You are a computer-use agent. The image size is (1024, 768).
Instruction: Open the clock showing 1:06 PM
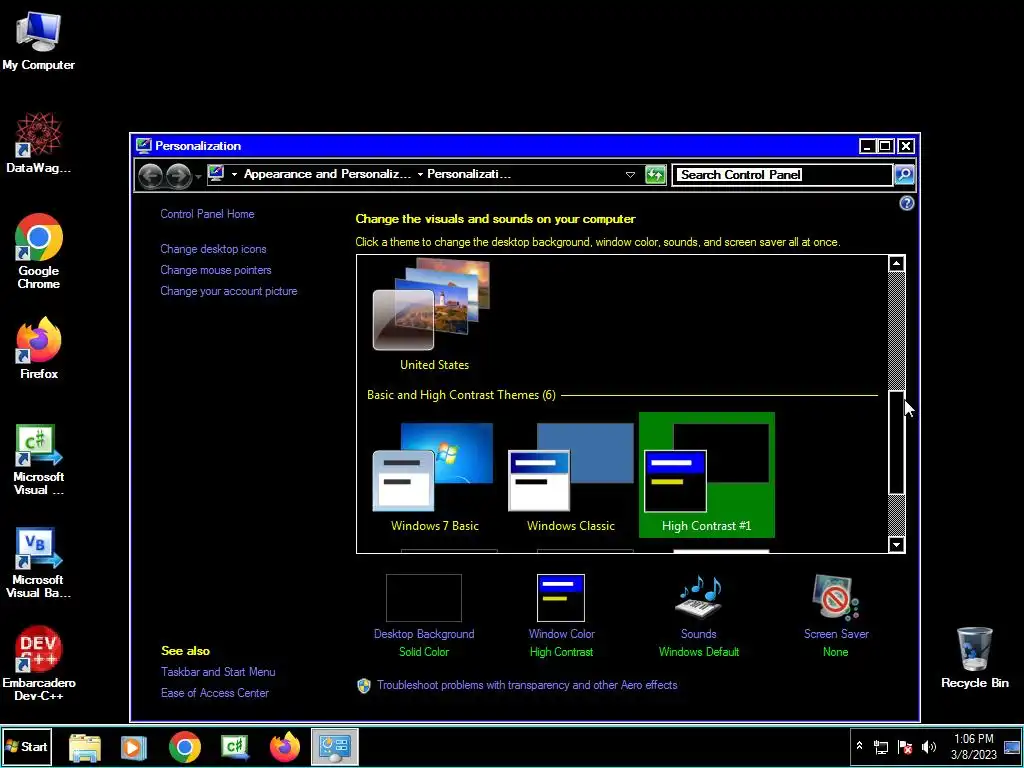pyautogui.click(x=974, y=746)
